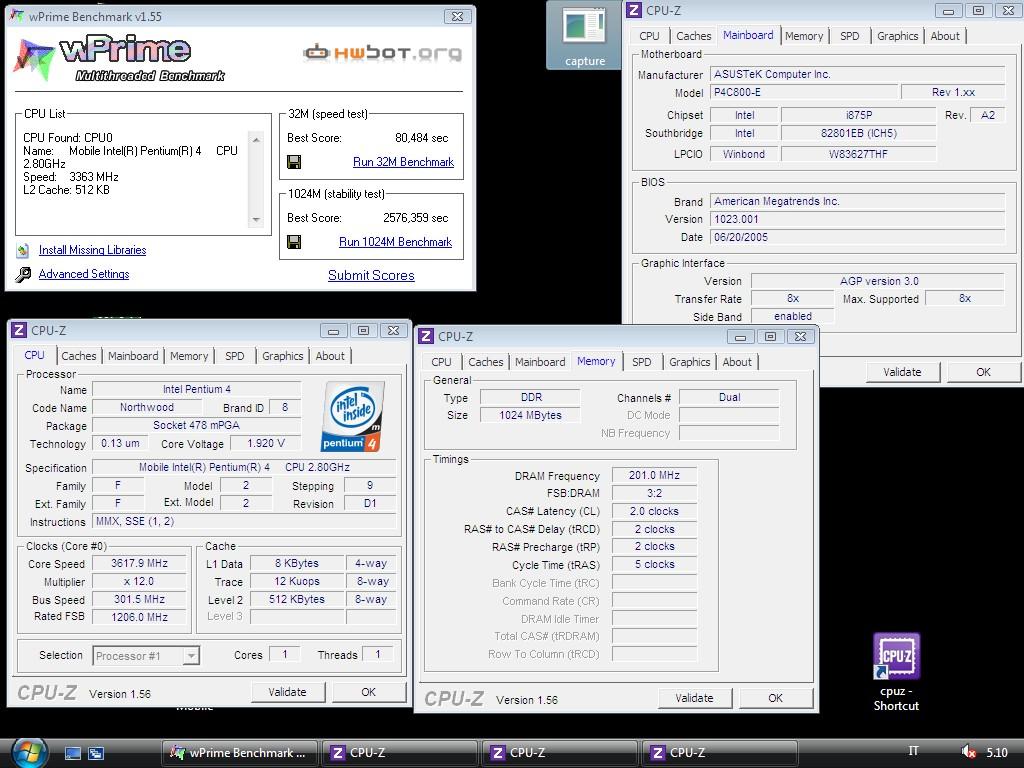Click the last CPU-Z taskbar button
This screenshot has width=1024, height=768.
(x=718, y=753)
